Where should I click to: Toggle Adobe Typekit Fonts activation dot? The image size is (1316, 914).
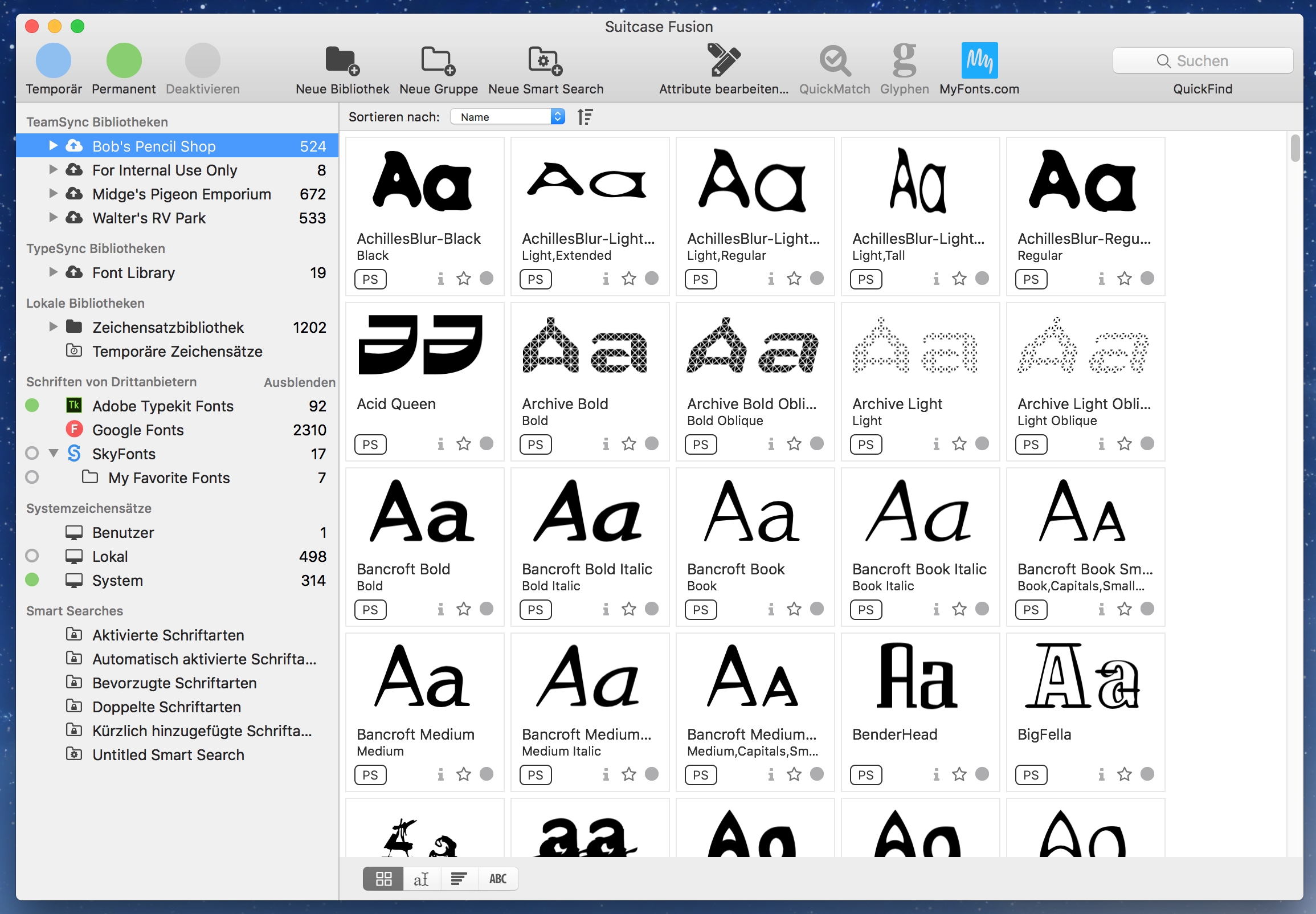click(32, 406)
